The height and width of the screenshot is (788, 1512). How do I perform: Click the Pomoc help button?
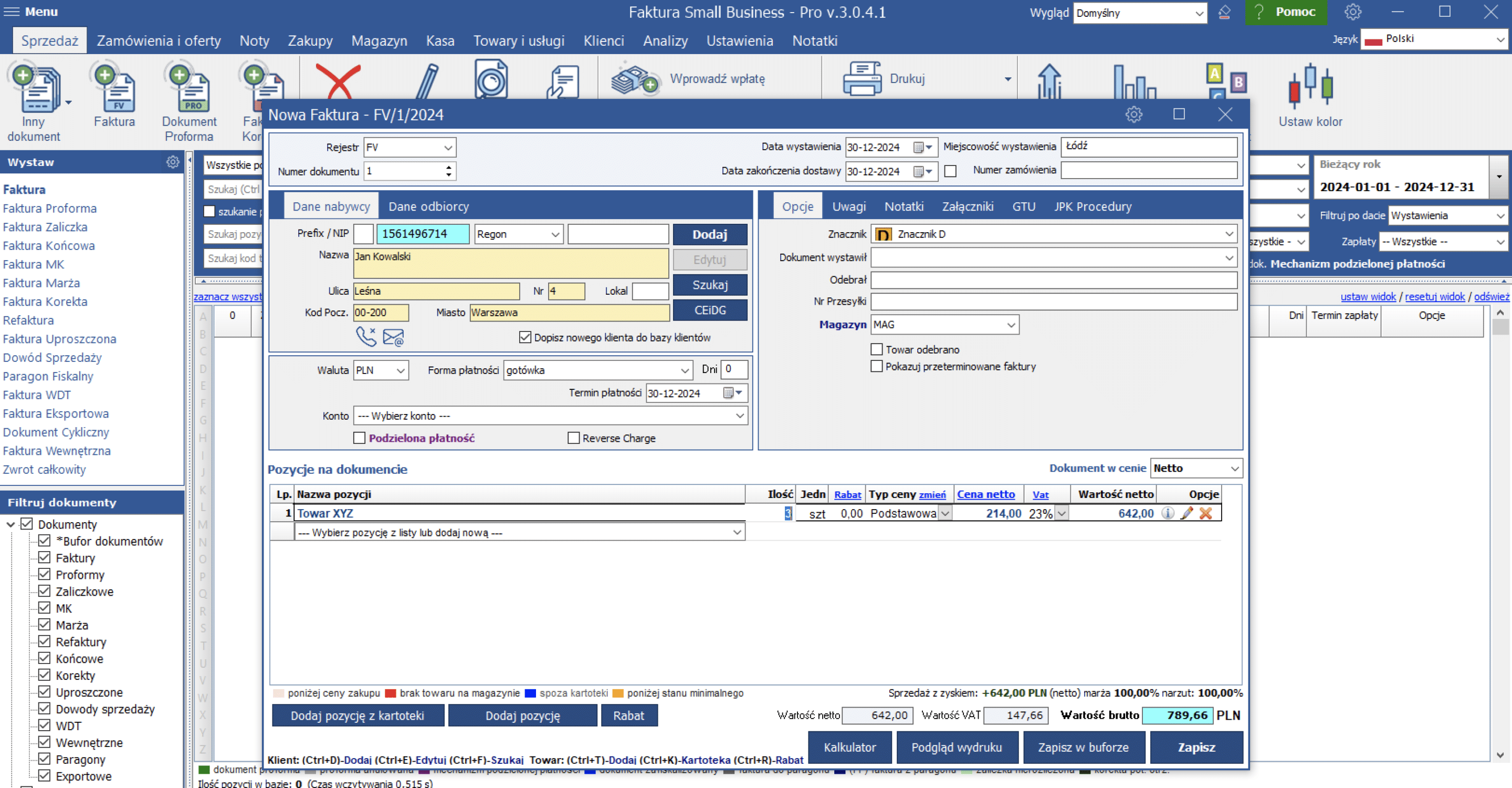coord(1285,12)
